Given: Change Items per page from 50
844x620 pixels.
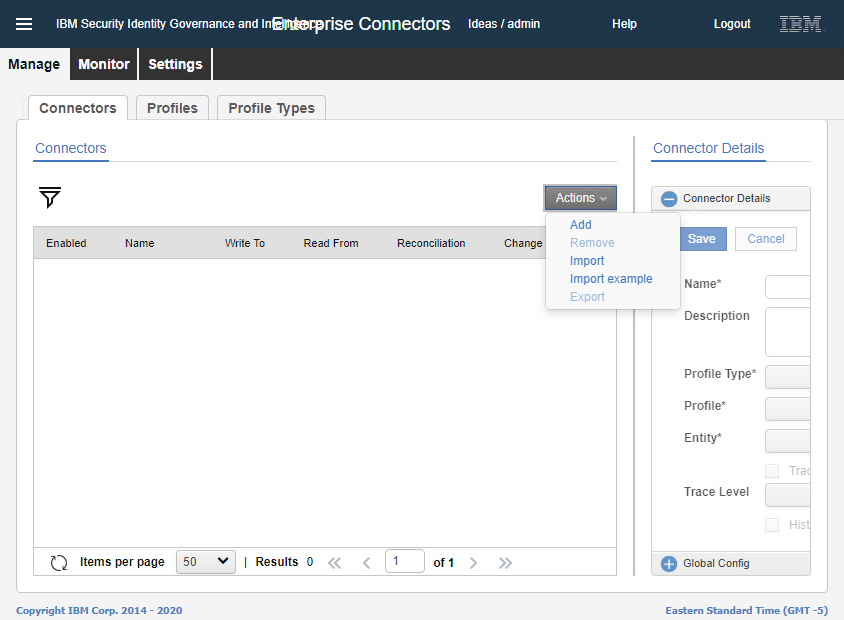Looking at the screenshot, I should 205,561.
